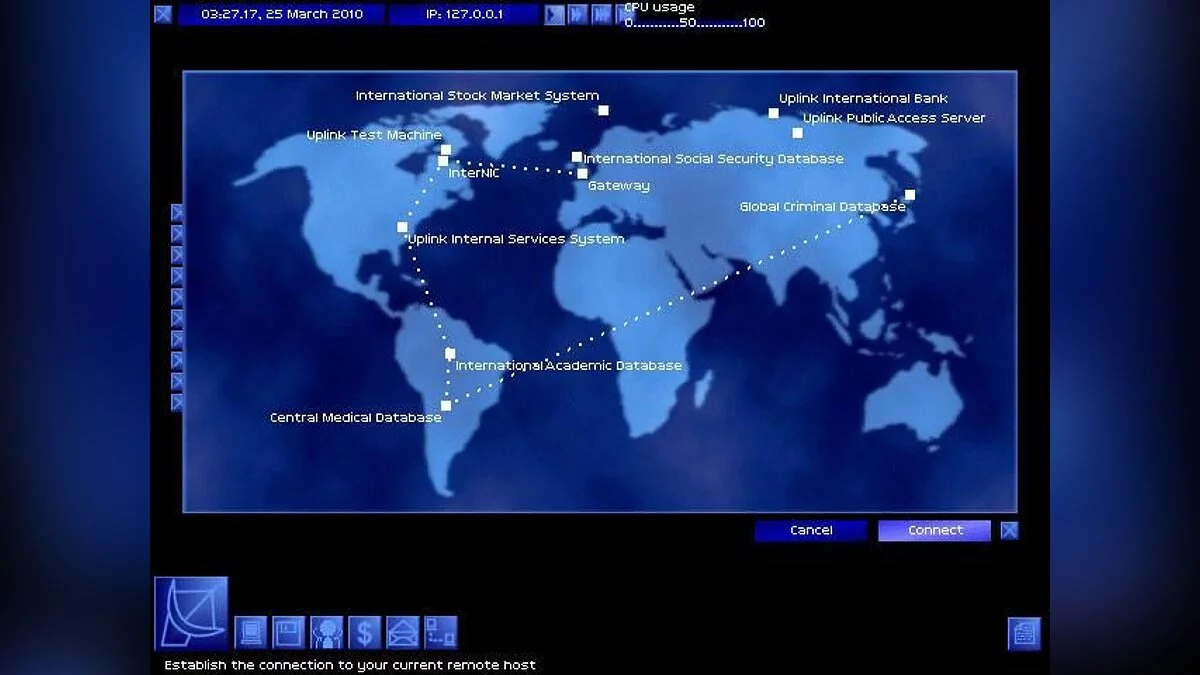This screenshot has height=675, width=1200.
Task: Select International Stock Market System node
Action: 603,110
